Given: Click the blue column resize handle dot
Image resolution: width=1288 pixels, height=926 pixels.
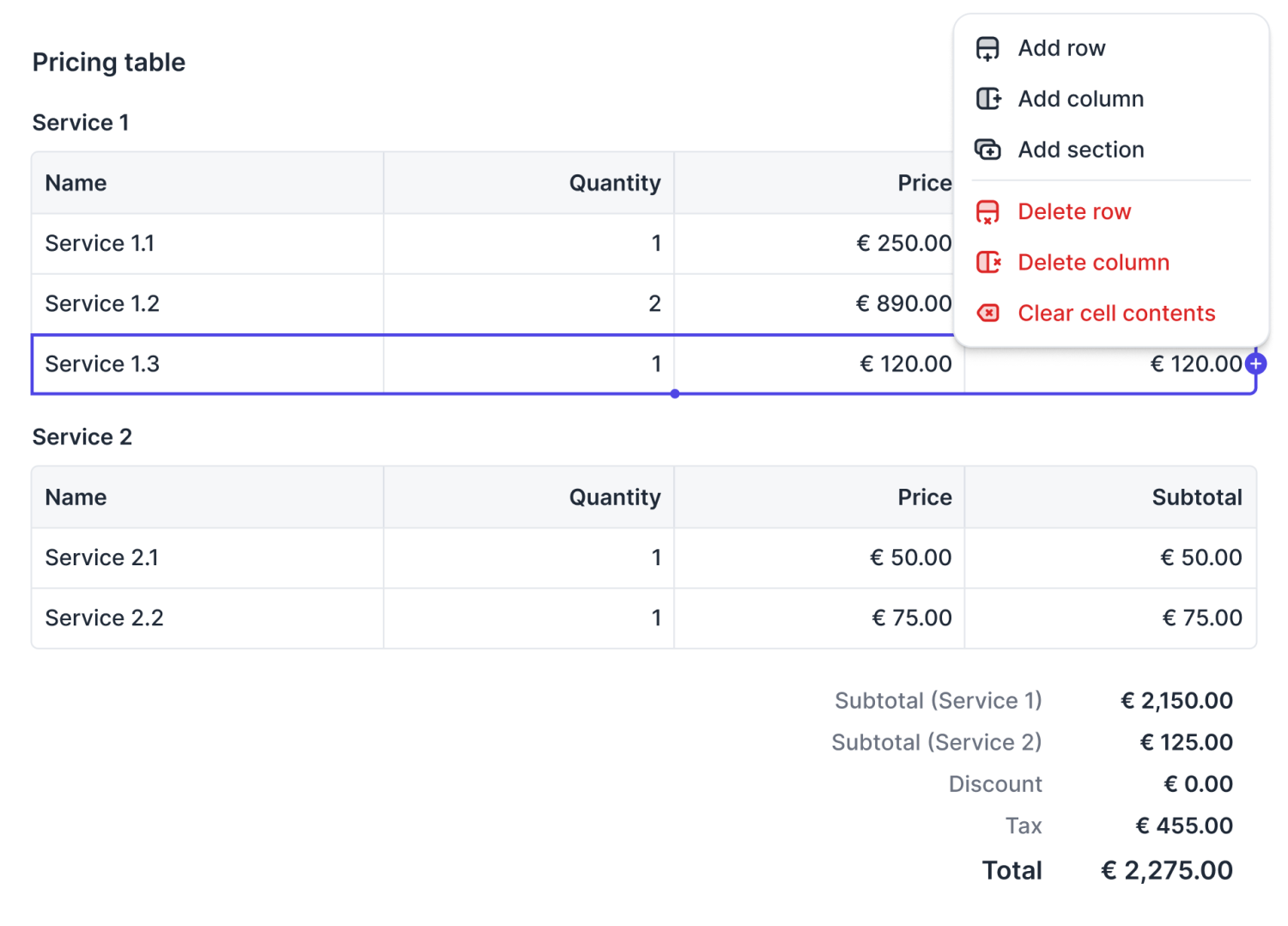Looking at the screenshot, I should click(x=675, y=394).
